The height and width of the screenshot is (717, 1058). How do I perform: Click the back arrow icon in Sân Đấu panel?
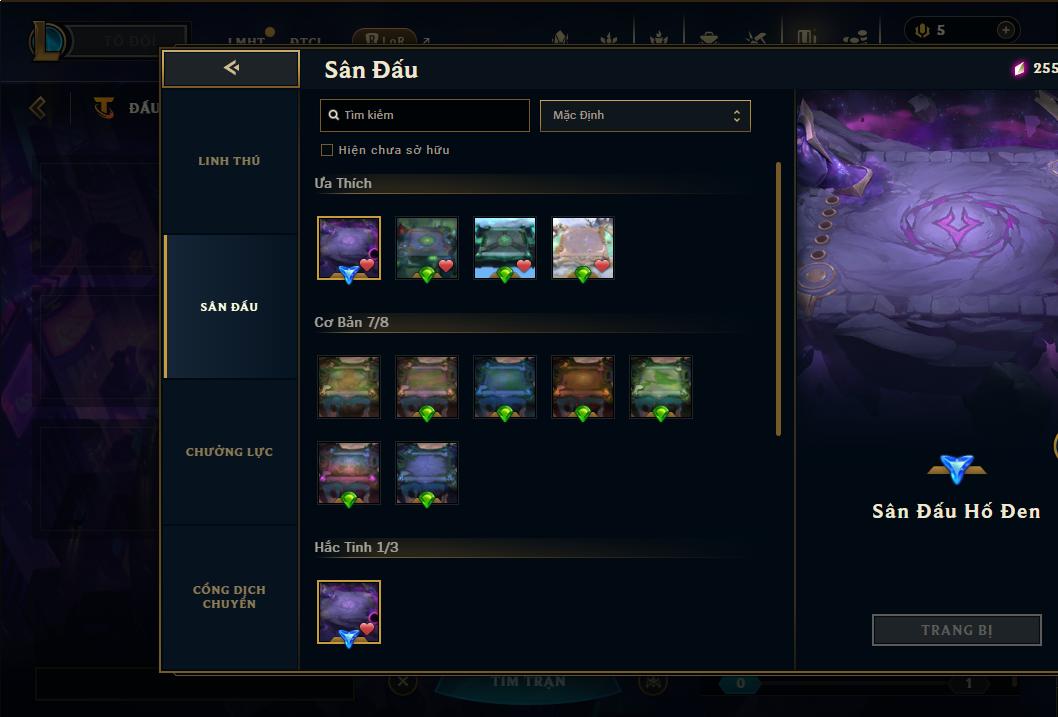point(231,67)
